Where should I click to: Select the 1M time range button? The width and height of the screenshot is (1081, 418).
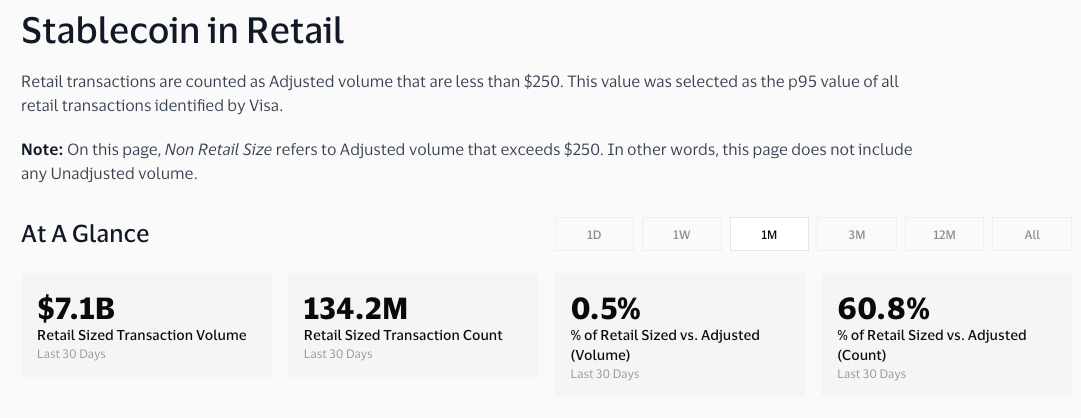point(769,234)
